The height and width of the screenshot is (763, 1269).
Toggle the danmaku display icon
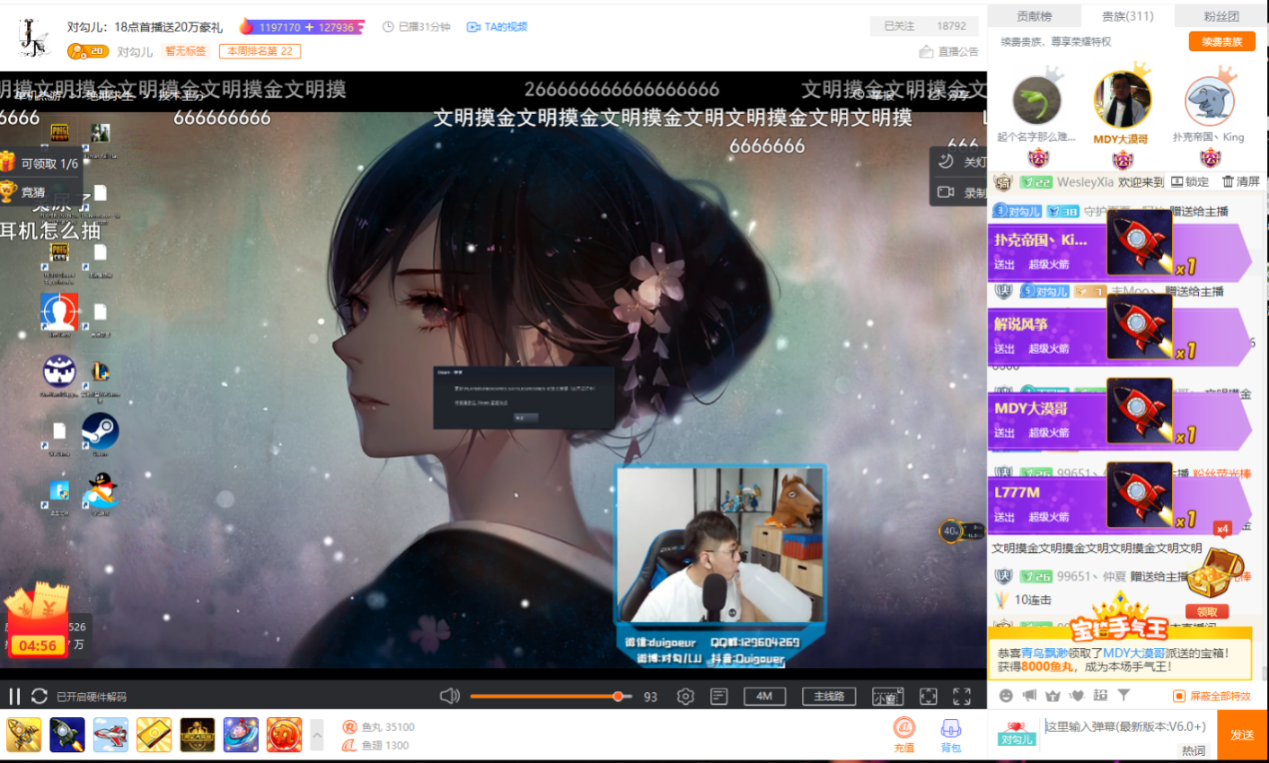718,696
